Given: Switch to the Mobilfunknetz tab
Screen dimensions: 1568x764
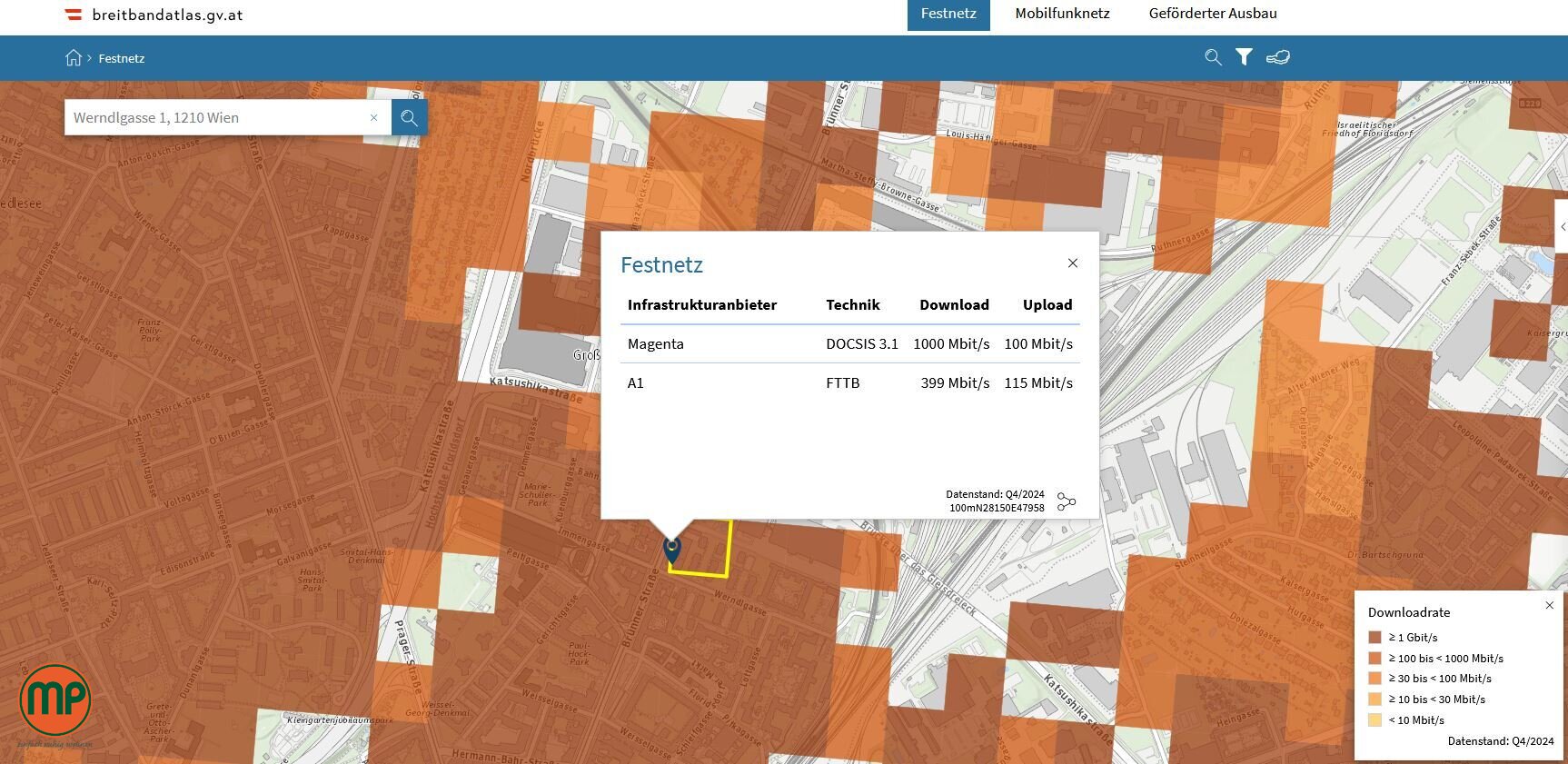Looking at the screenshot, I should (x=1062, y=14).
